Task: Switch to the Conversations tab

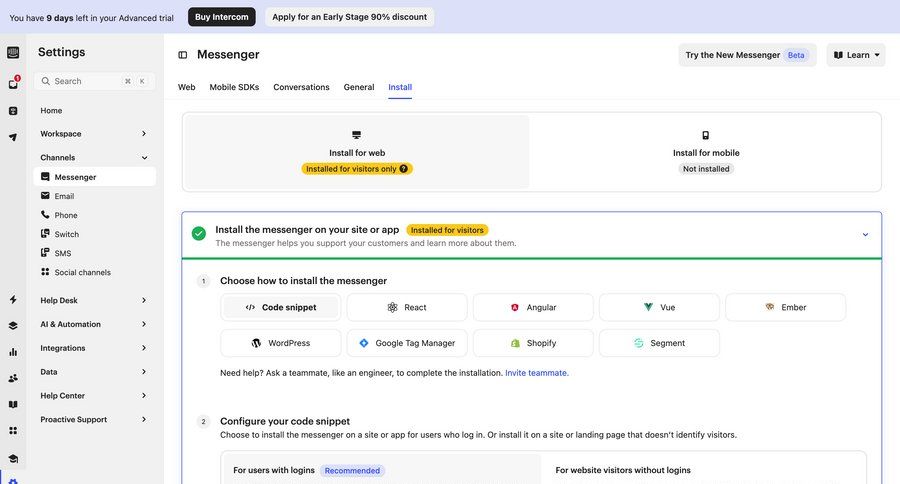Action: 301,87
